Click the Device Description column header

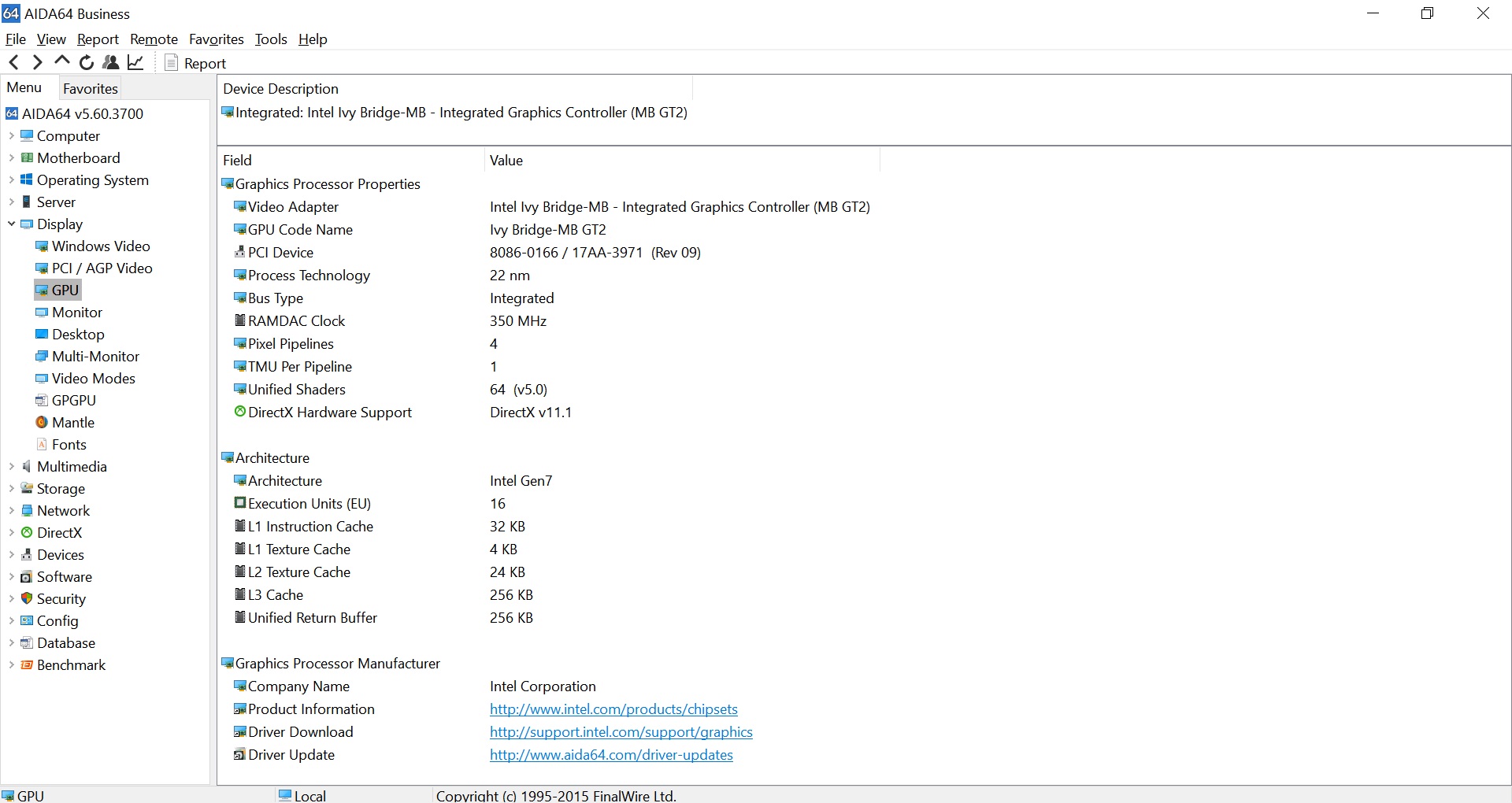(x=455, y=89)
